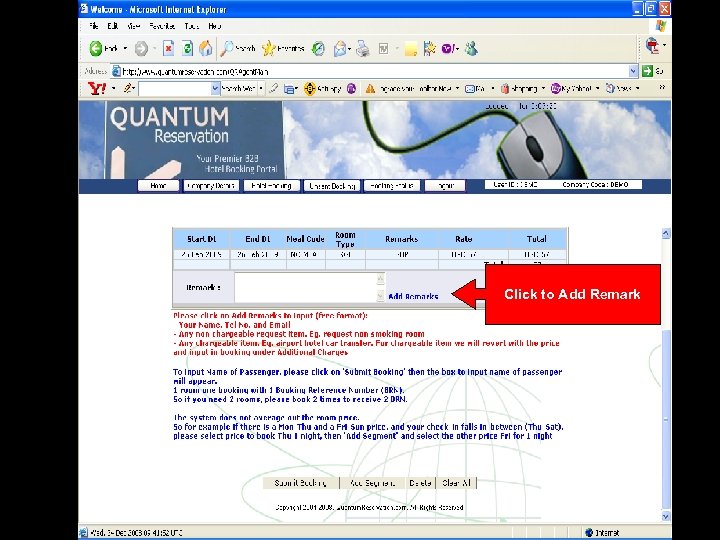Launch the Windows Messenger figure icon
Viewport: 720px width, 540px height.
coord(471,48)
